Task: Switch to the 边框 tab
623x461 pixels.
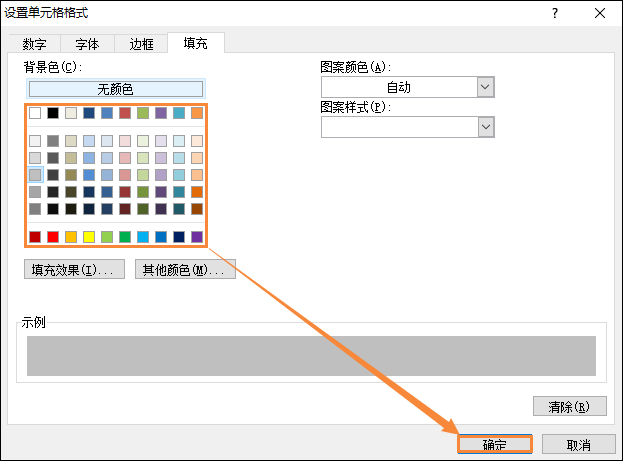Action: 142,44
